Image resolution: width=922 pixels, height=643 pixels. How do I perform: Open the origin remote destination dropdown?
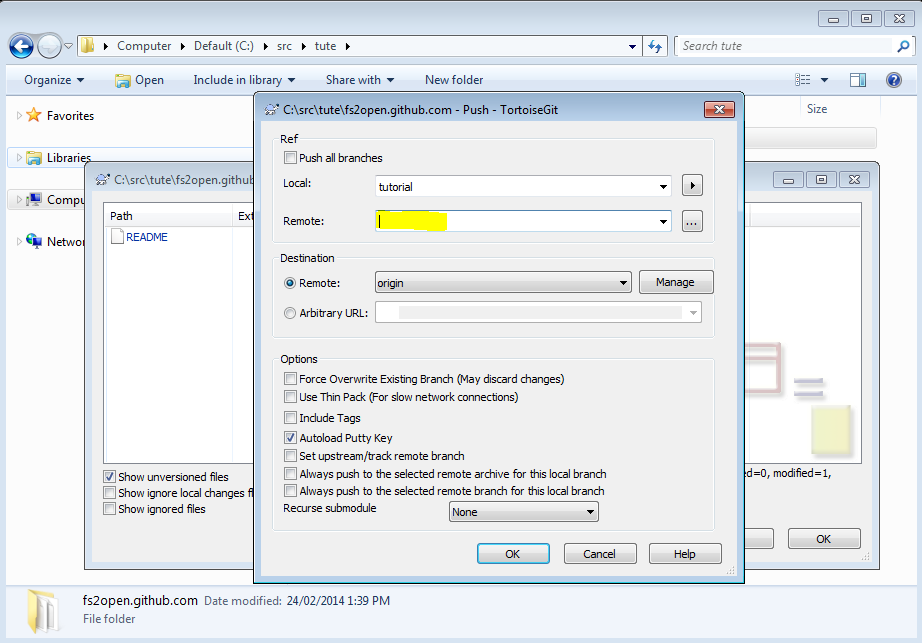[503, 283]
